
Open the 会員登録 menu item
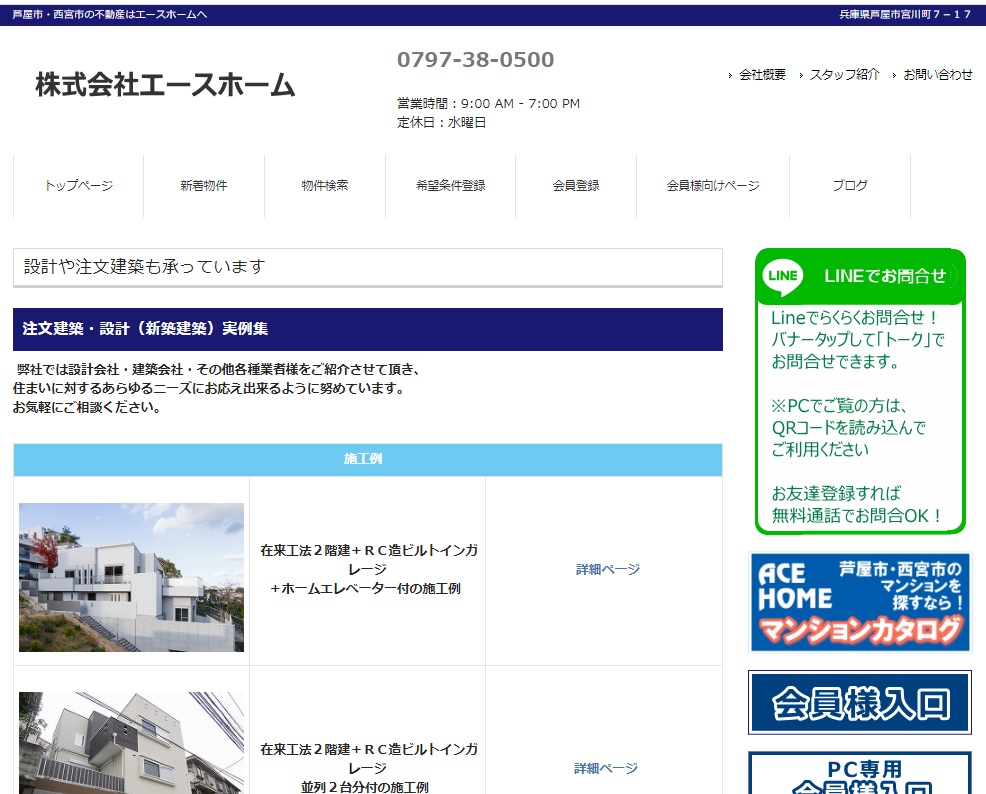pos(576,185)
